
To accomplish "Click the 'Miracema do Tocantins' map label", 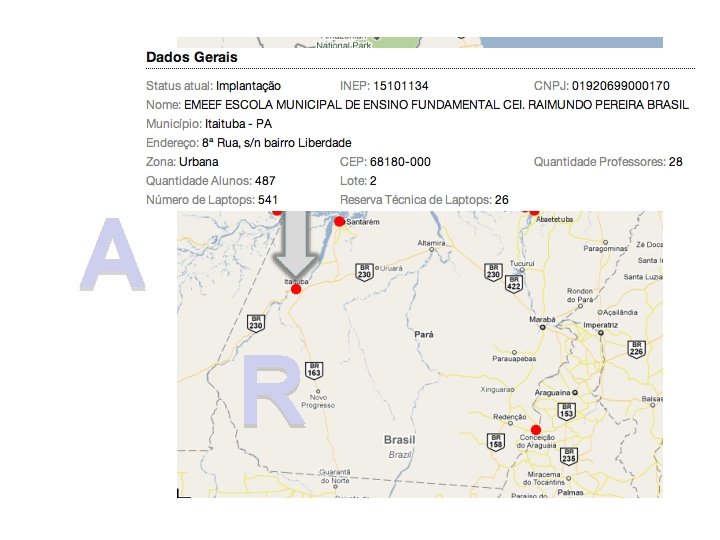I will coord(544,478).
